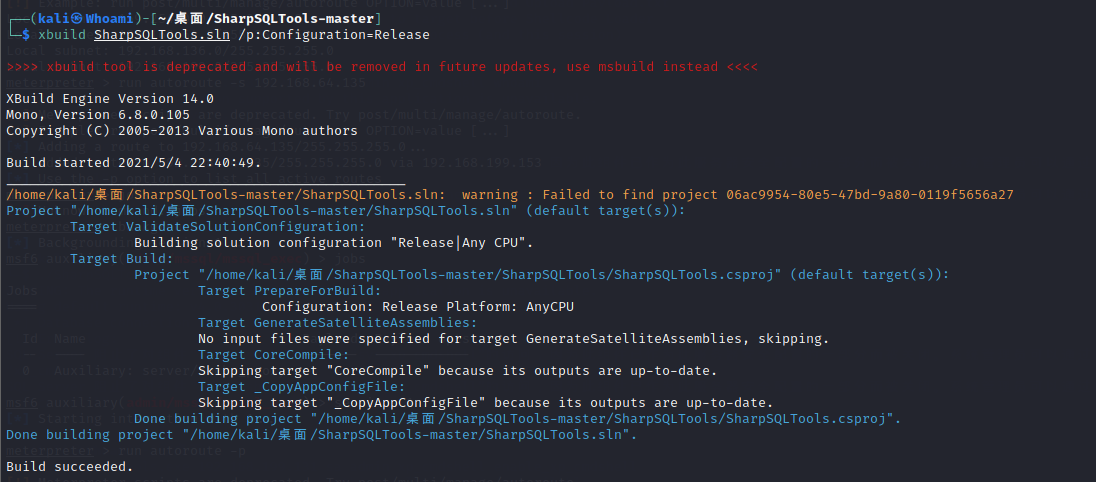Click the 'Project SharpSQLTools.csproj (default target(s))' line
This screenshot has height=482, width=1096.
542,275
